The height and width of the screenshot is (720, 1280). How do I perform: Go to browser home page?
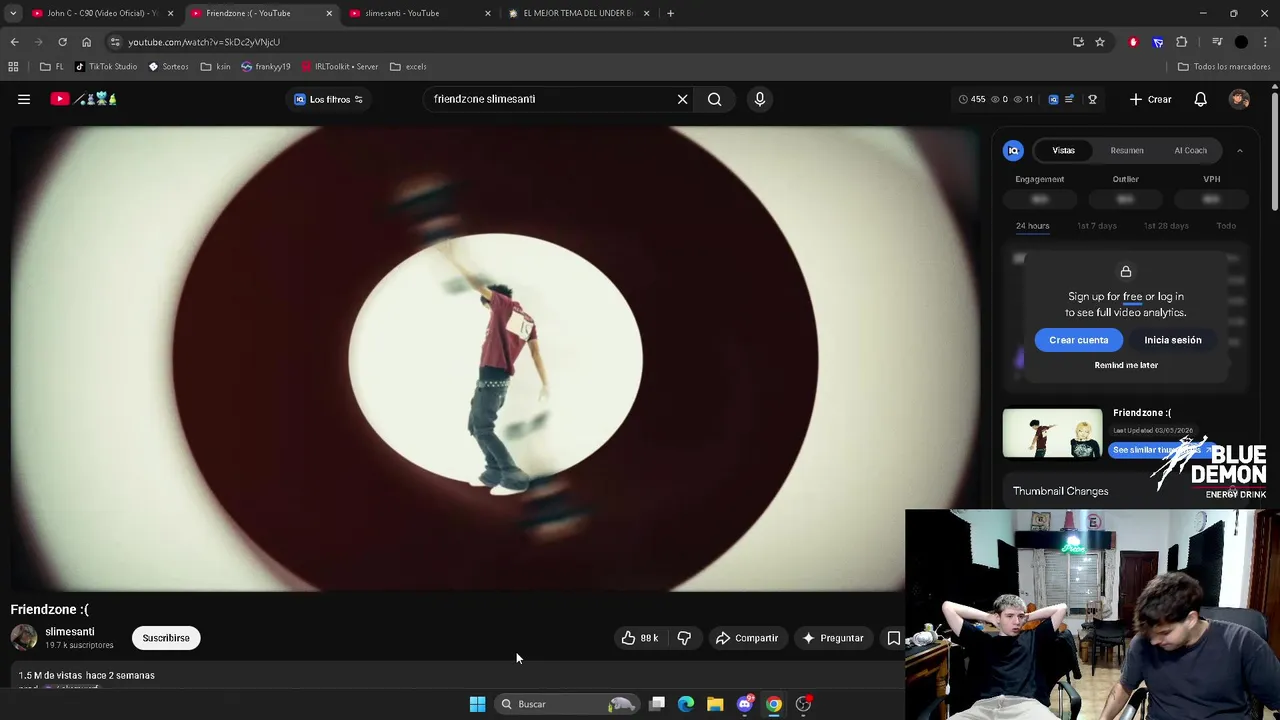[86, 42]
